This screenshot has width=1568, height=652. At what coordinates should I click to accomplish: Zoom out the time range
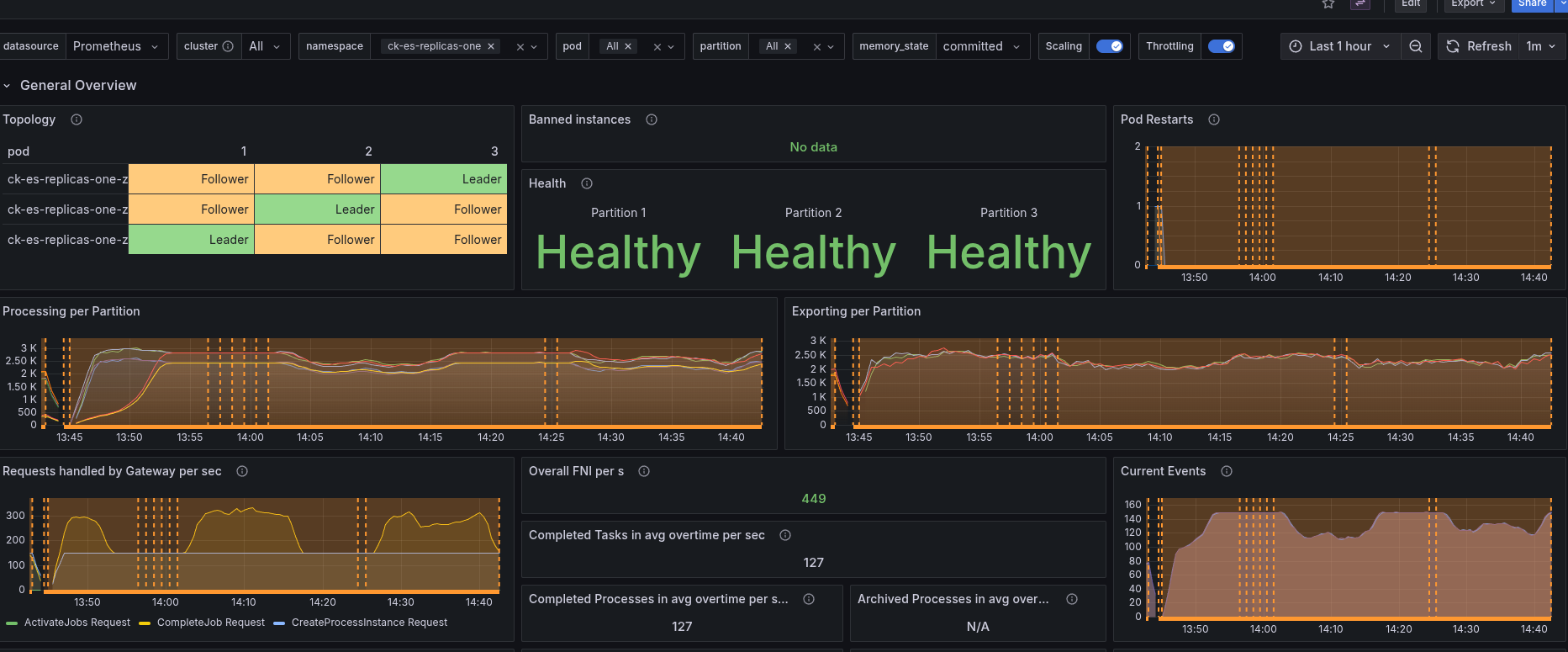1416,46
